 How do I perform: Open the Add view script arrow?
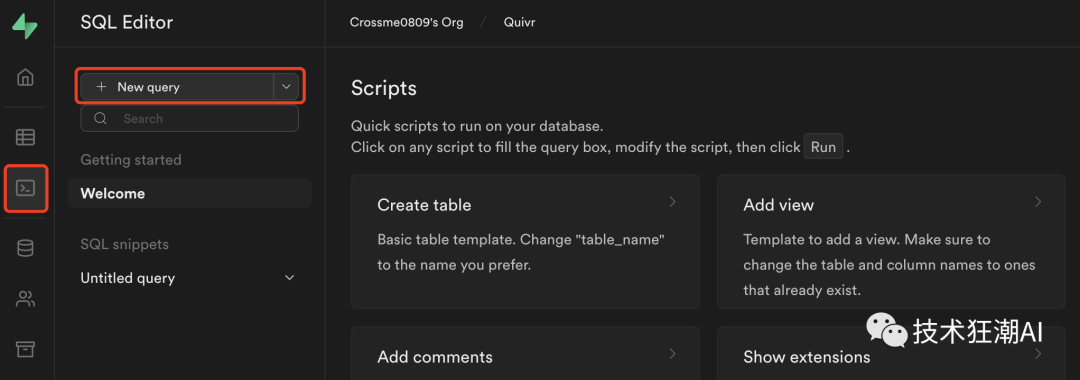(1038, 202)
